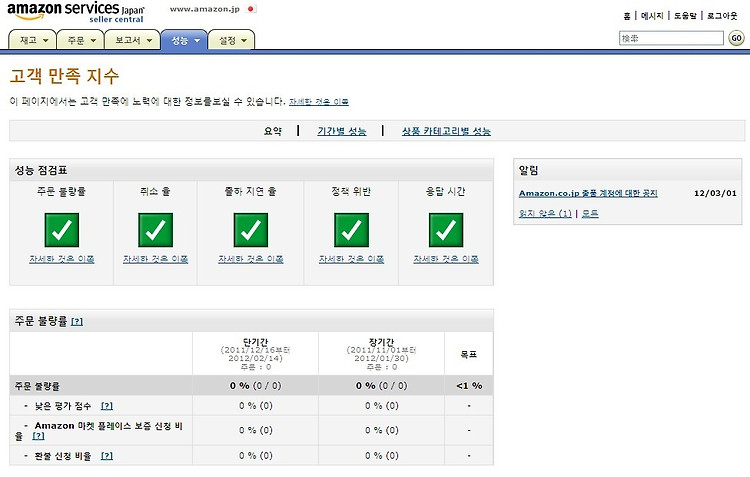
Task: Click the 자세한 것은 이쪽 link after the page description
Action: [x=319, y=101]
